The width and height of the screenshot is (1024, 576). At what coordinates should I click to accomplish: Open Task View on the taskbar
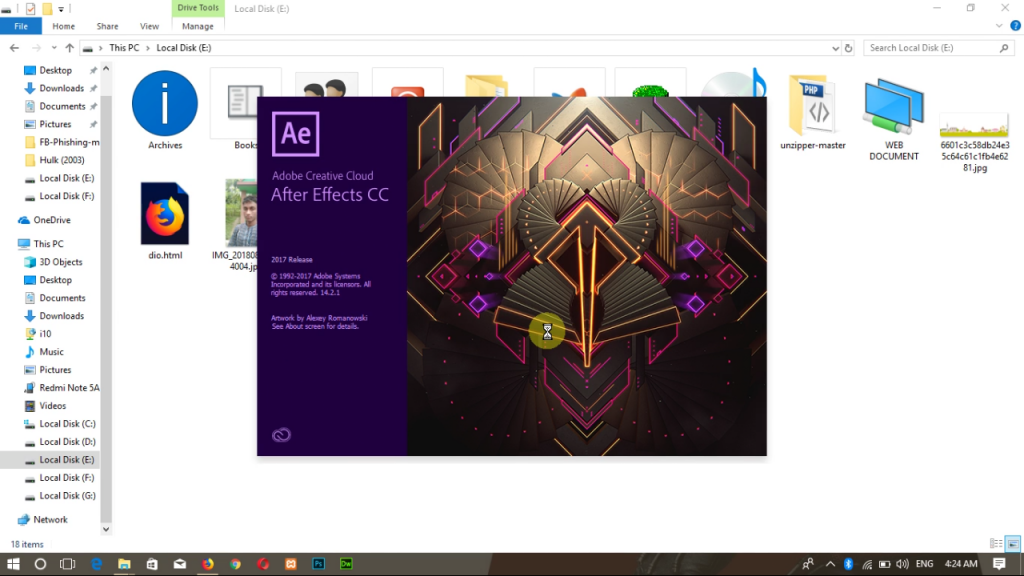(x=67, y=564)
